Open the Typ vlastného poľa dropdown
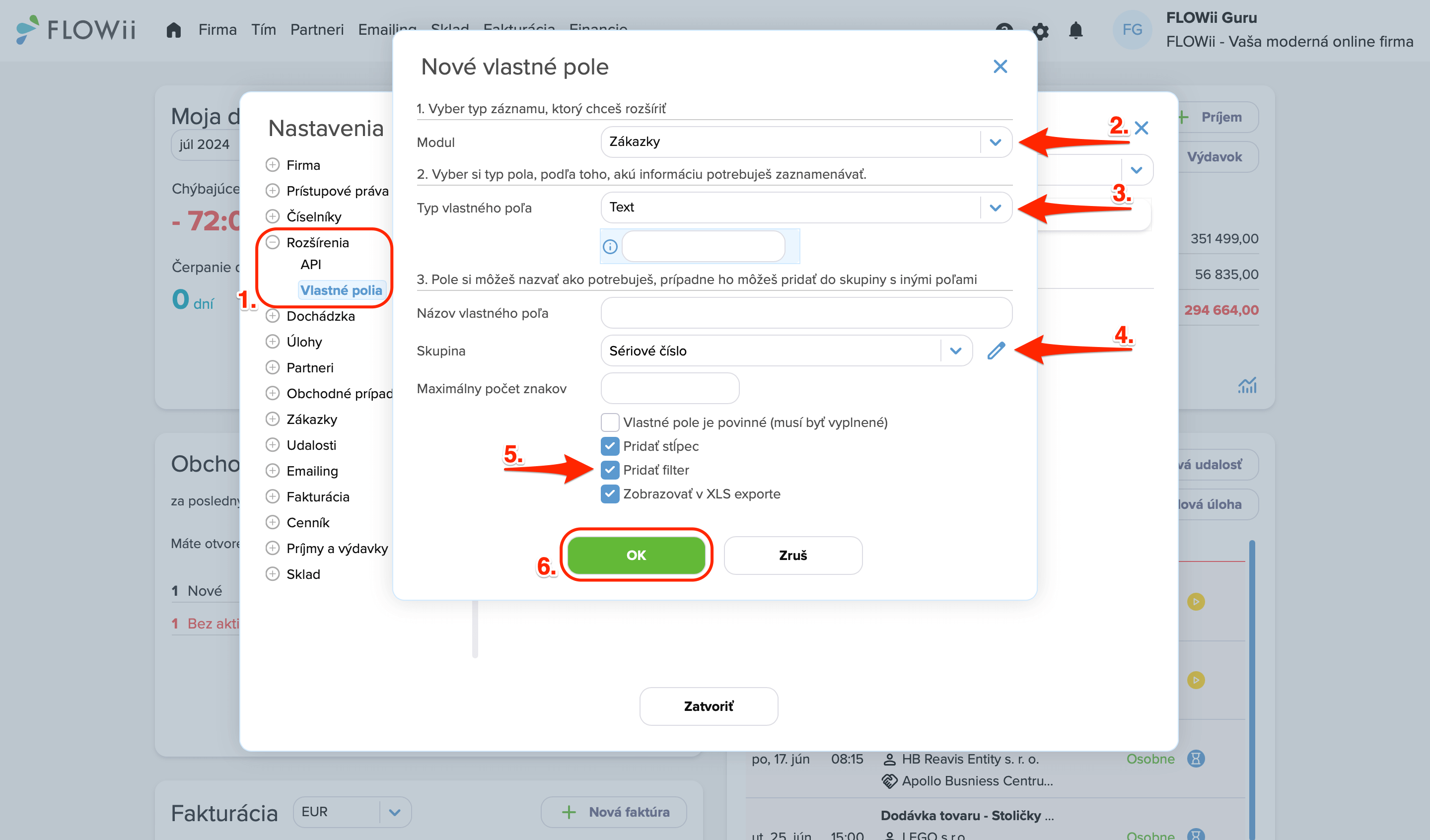This screenshot has height=840, width=1430. click(806, 208)
